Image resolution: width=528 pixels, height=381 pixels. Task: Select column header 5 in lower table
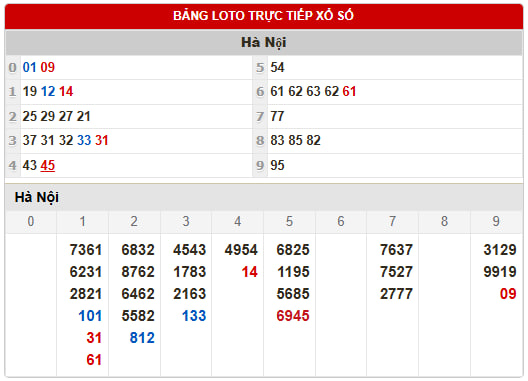pos(289,221)
